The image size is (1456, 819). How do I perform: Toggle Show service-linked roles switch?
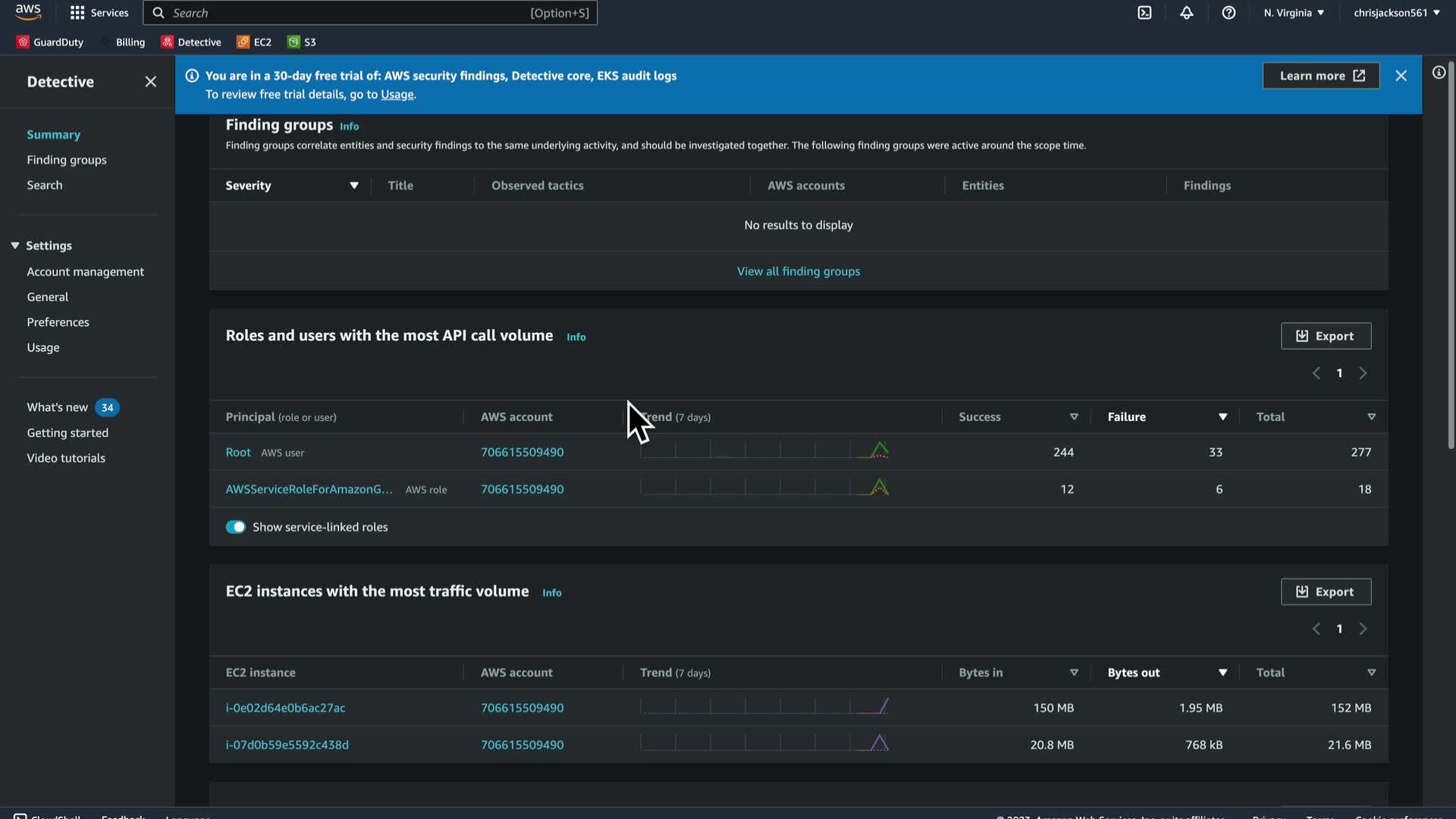tap(235, 527)
